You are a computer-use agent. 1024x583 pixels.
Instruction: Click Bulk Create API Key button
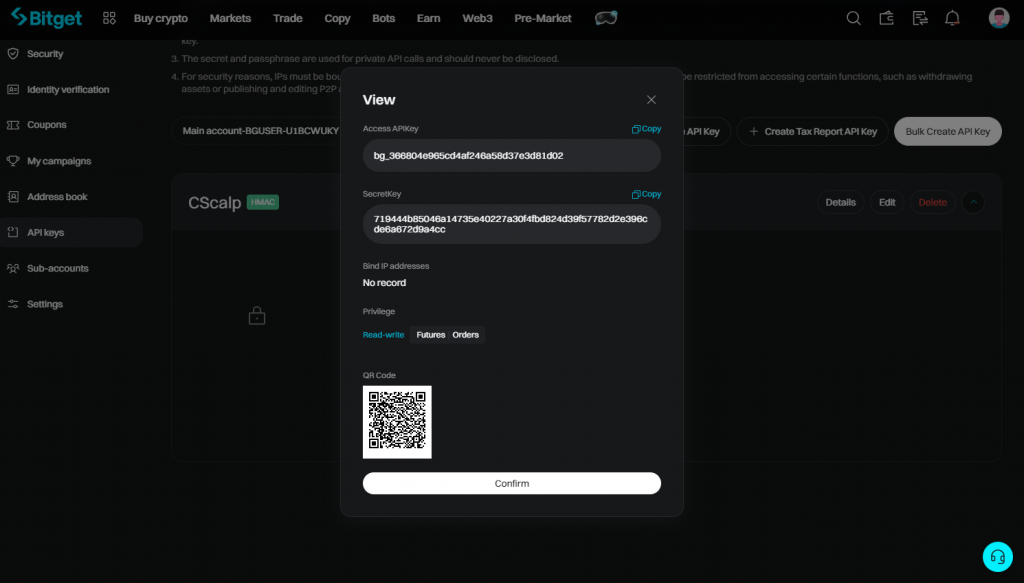(x=947, y=131)
